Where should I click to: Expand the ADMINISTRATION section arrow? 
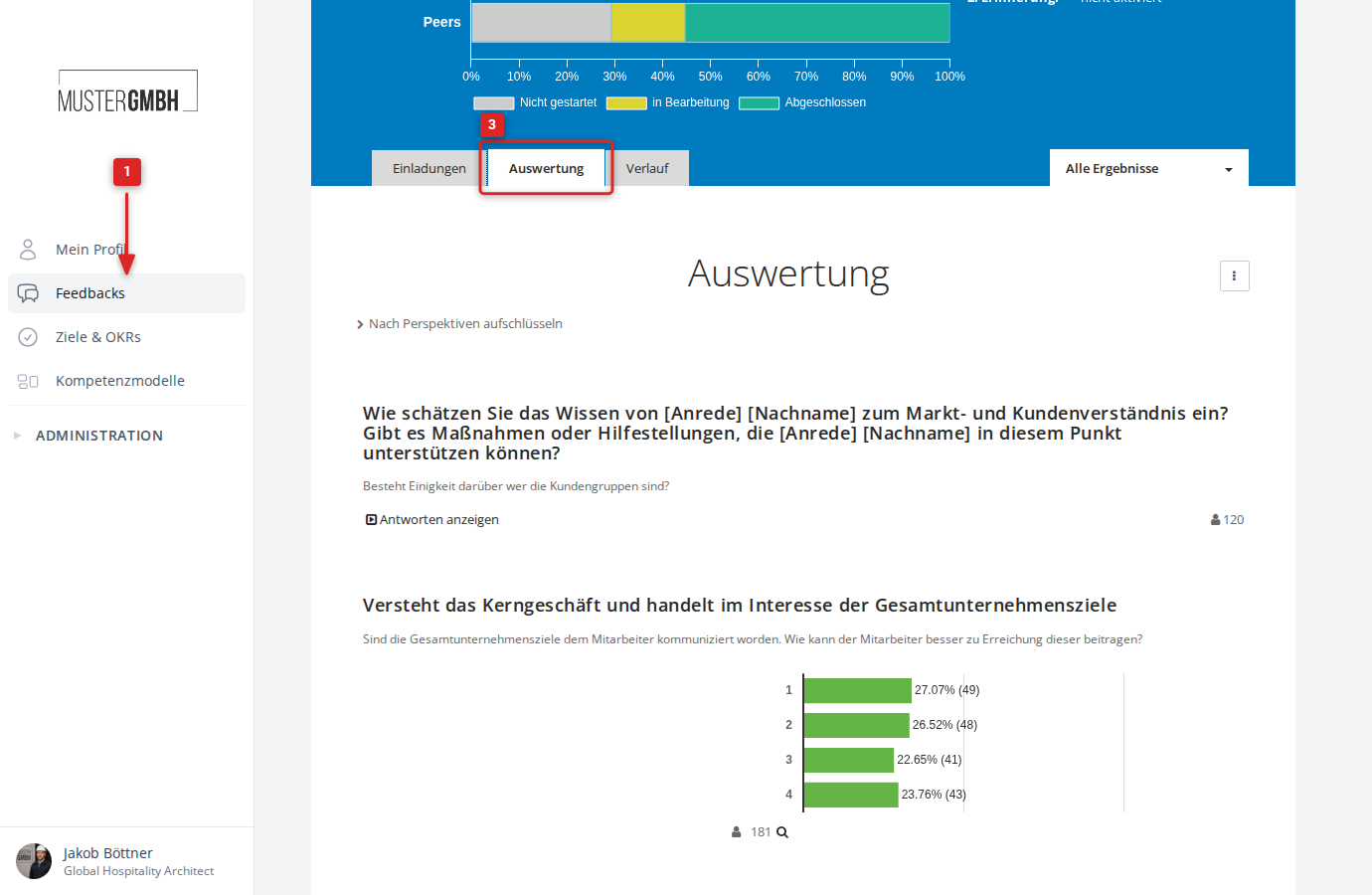17,436
